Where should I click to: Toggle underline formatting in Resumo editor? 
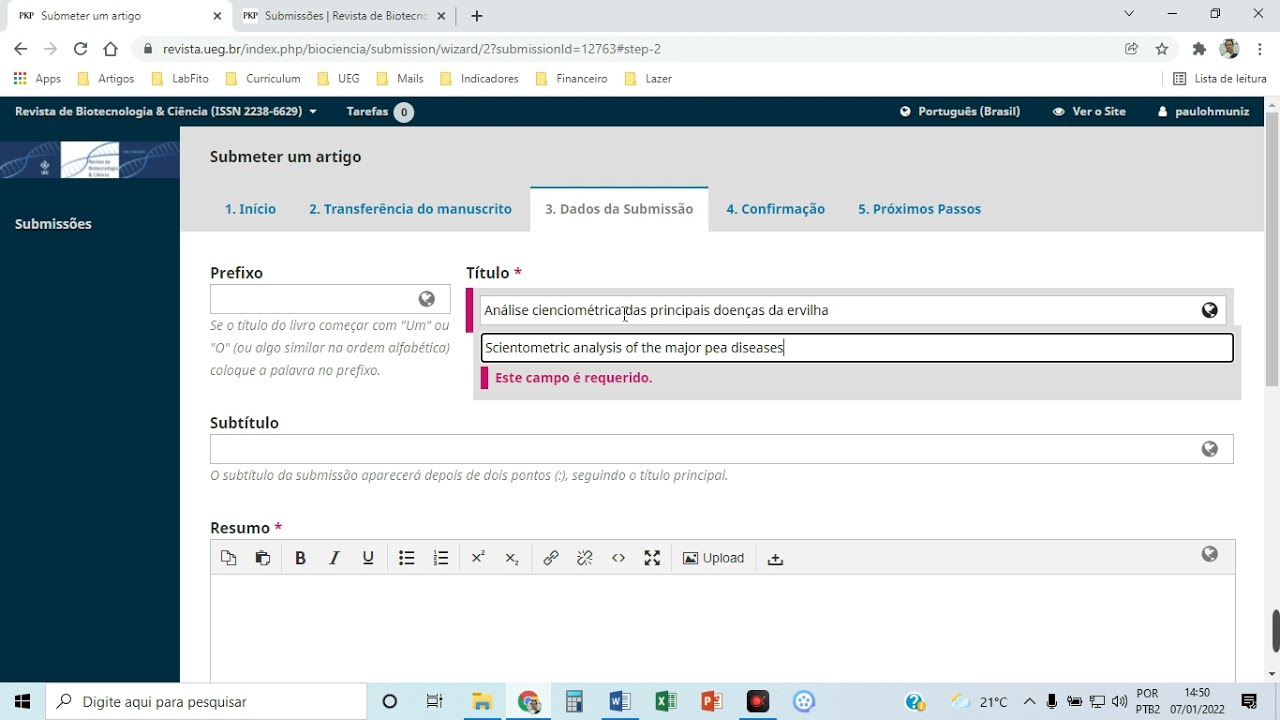click(x=368, y=558)
